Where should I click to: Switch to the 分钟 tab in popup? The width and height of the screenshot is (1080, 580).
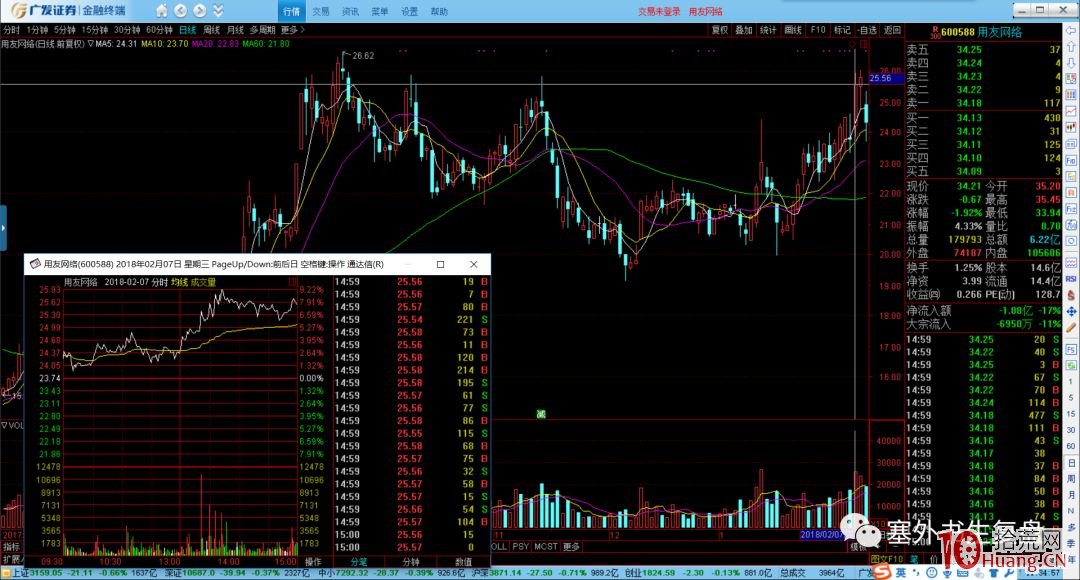coord(411,561)
